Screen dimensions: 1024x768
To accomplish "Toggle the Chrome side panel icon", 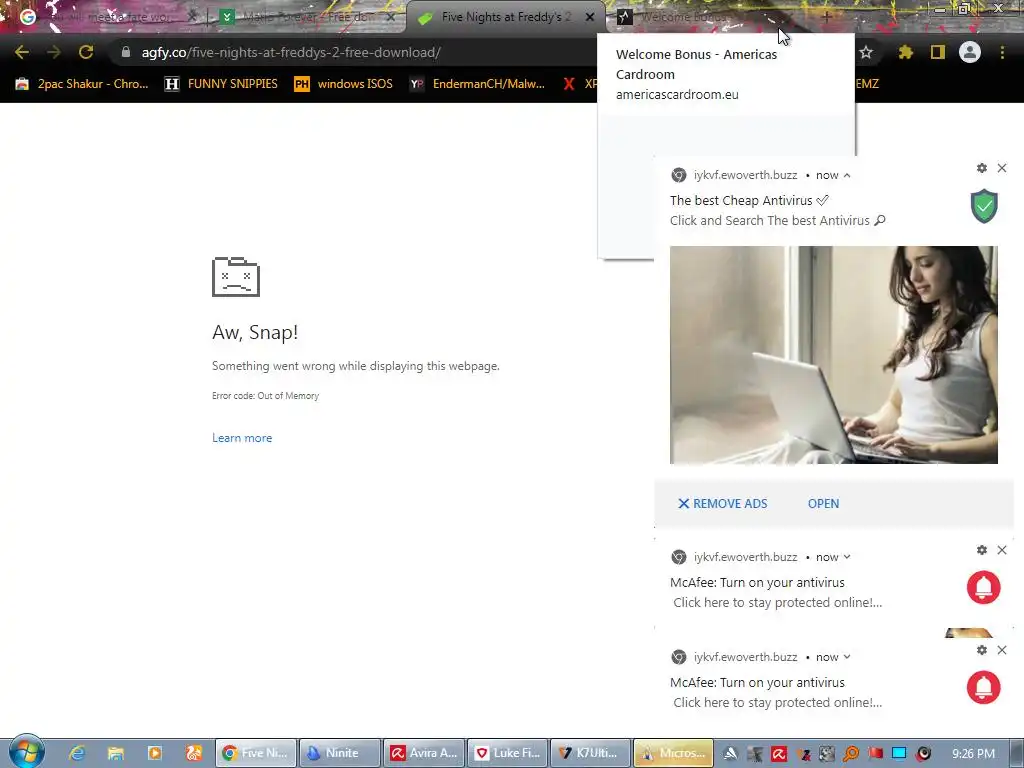I will click(x=937, y=52).
